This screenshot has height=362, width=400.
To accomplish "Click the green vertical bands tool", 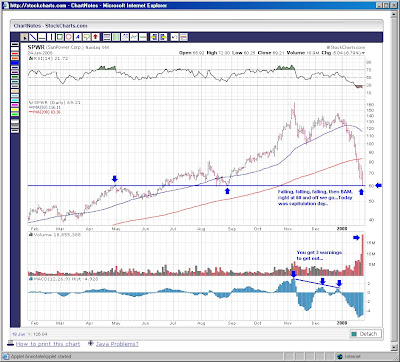I will point(116,37).
